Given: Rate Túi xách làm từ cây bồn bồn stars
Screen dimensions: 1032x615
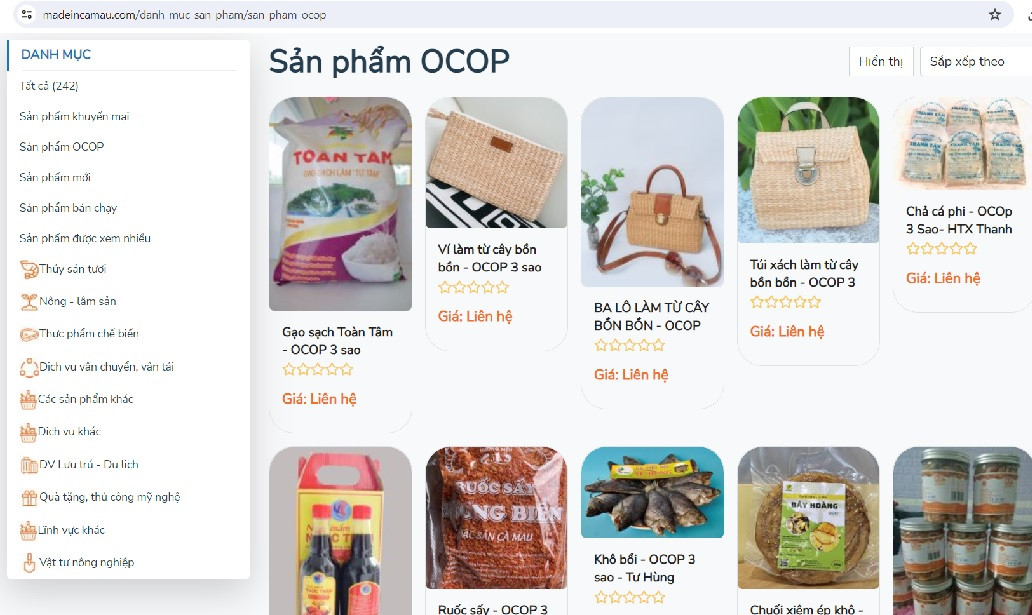Looking at the screenshot, I should 785,302.
